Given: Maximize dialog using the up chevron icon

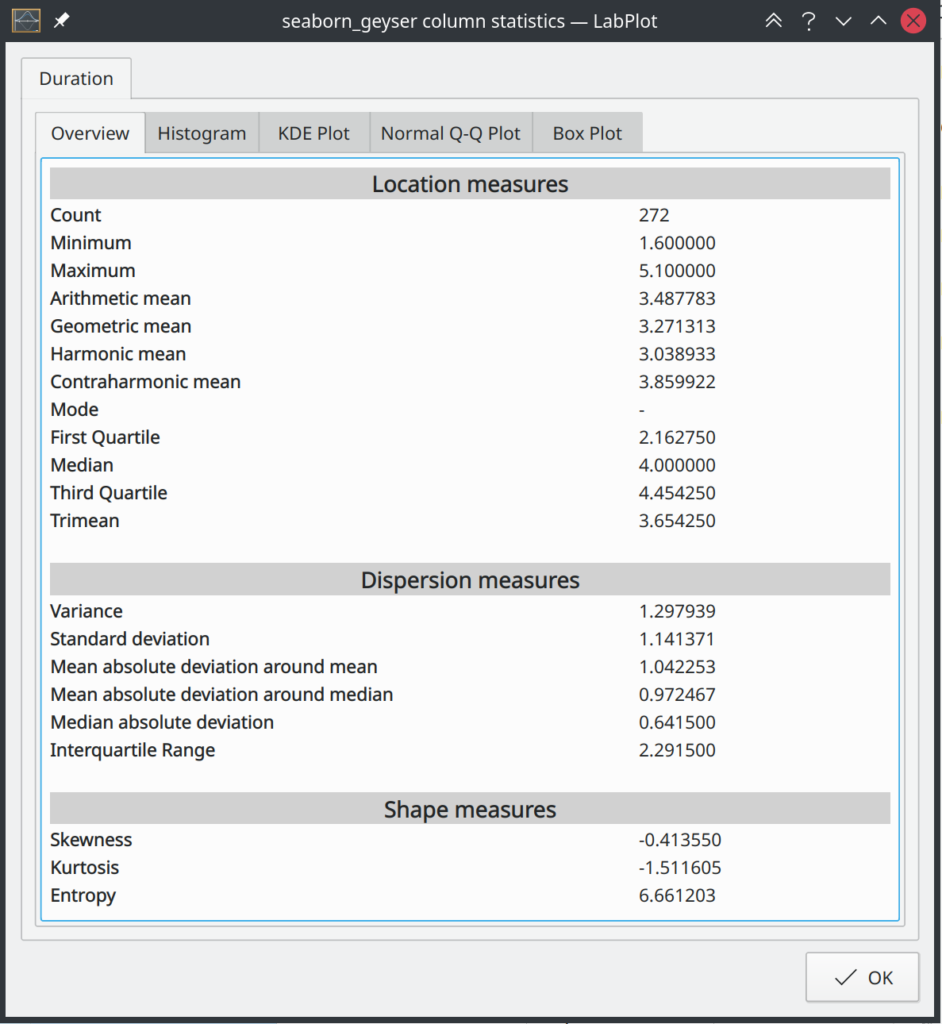Looking at the screenshot, I should (877, 20).
